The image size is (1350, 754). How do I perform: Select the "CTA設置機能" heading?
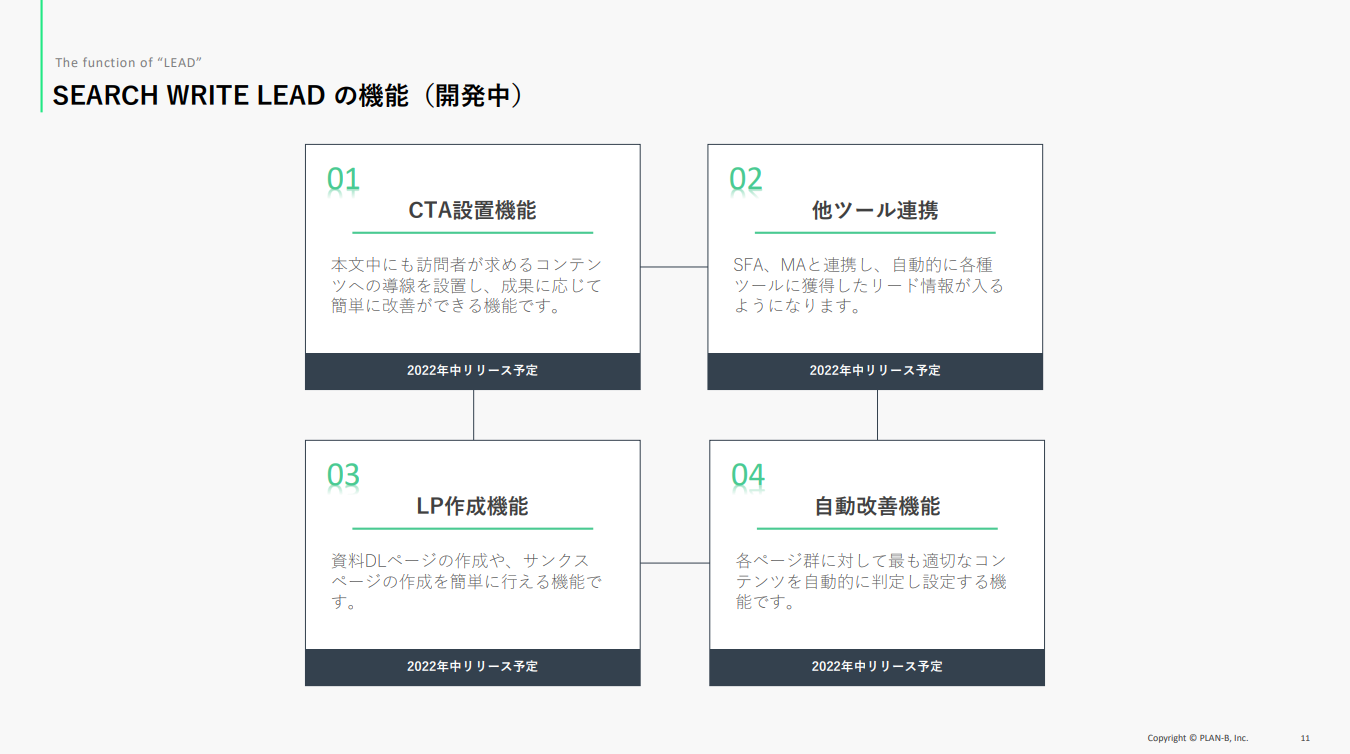(x=472, y=211)
